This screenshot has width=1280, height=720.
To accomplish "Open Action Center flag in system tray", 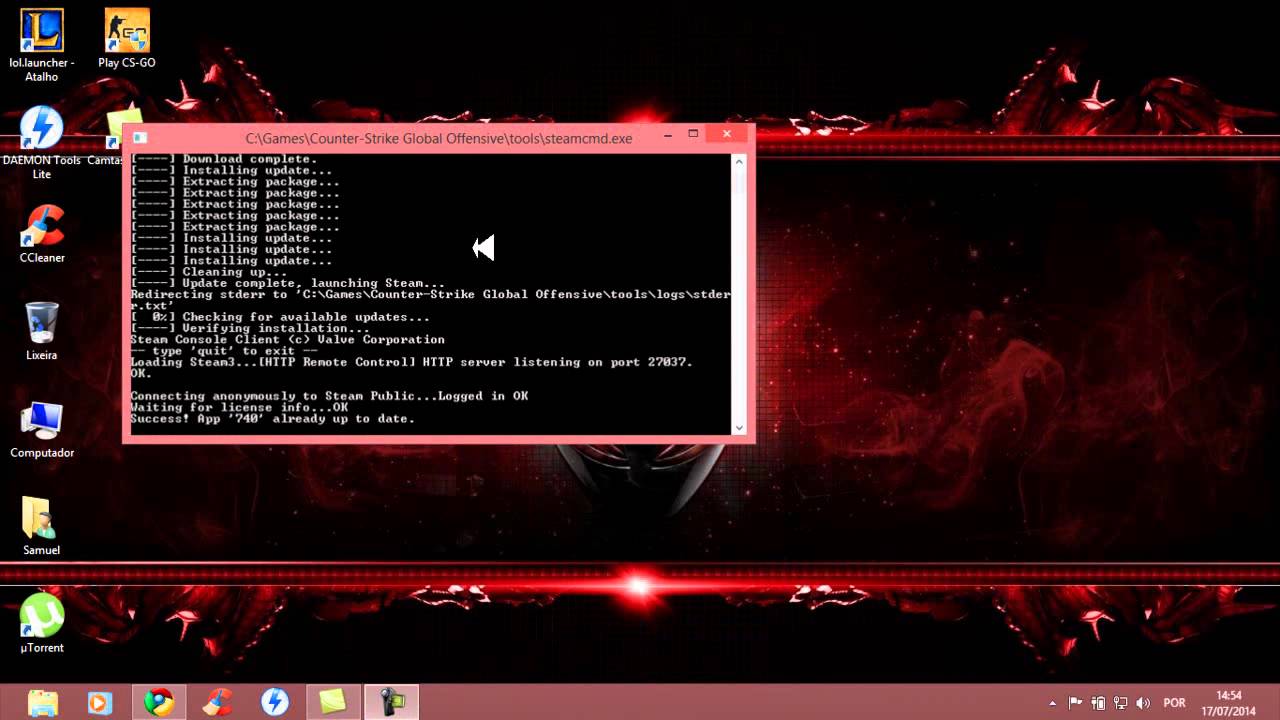I will [1076, 703].
